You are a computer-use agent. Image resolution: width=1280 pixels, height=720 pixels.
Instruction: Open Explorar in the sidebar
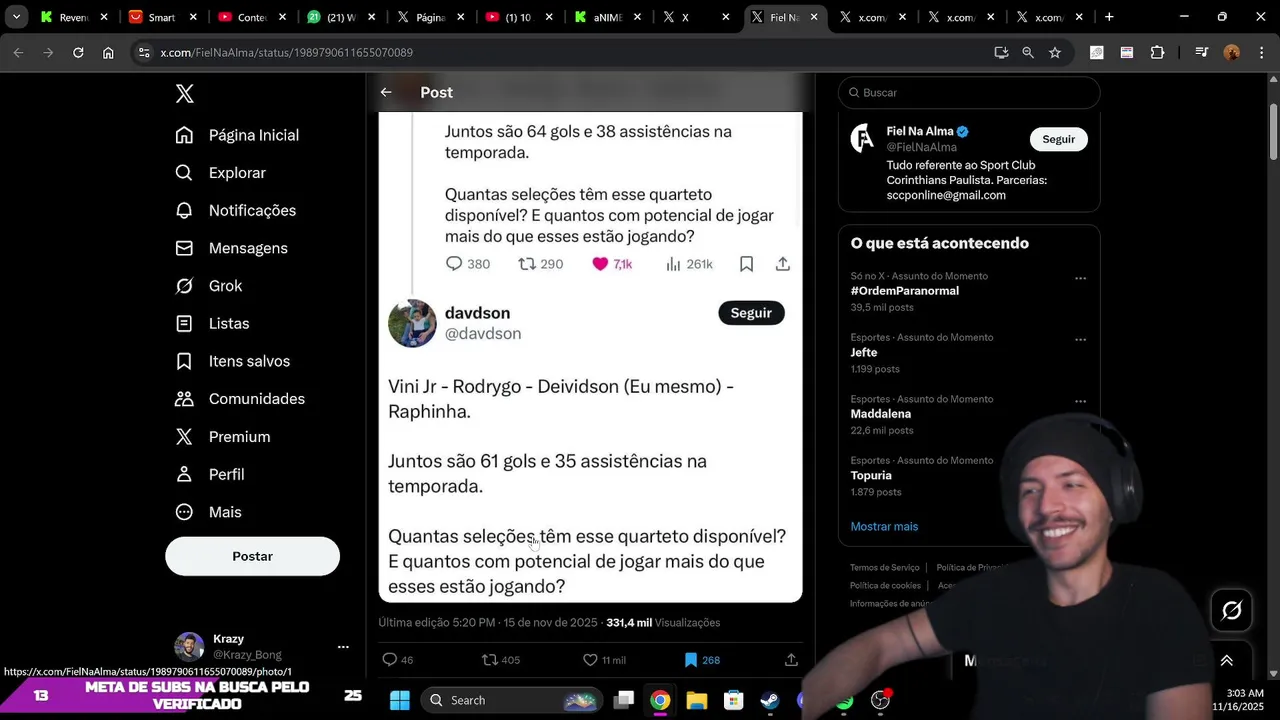[220, 173]
